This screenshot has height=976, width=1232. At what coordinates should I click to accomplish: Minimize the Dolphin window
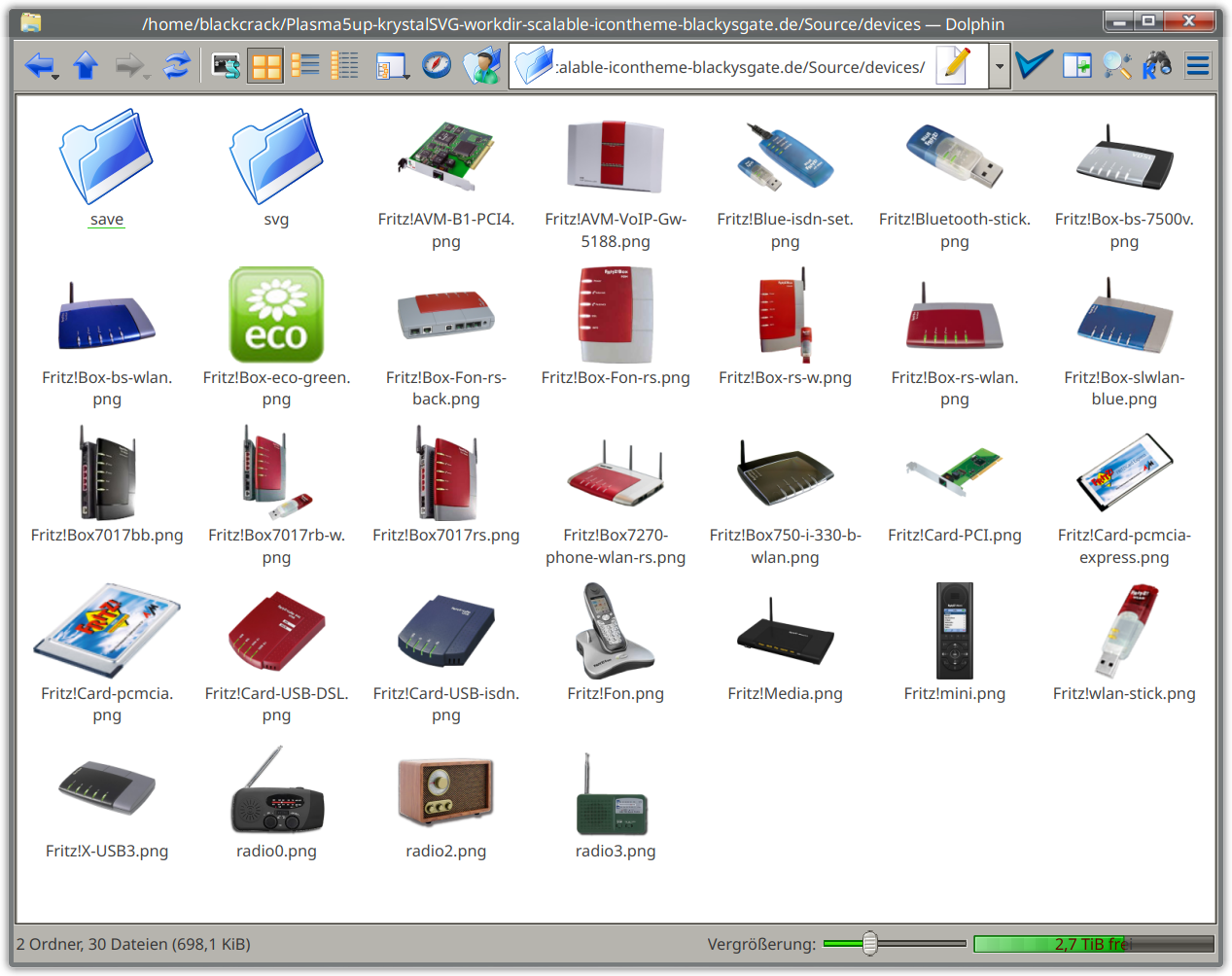click(x=1119, y=20)
